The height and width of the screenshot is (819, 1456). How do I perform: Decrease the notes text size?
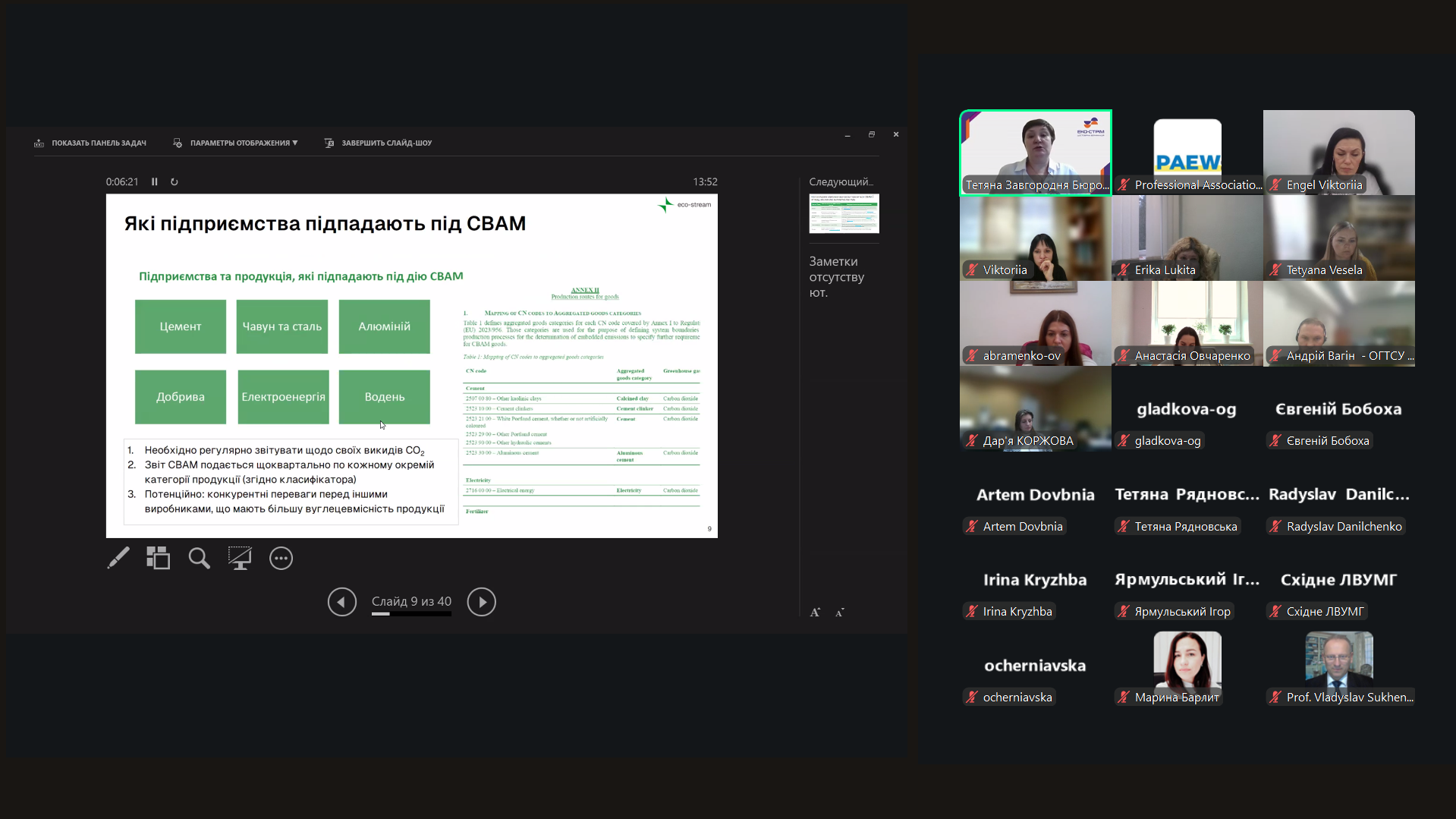(840, 613)
